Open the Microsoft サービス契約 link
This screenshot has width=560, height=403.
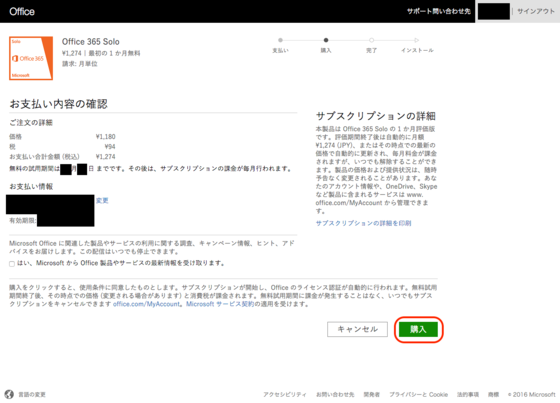[x=220, y=304]
